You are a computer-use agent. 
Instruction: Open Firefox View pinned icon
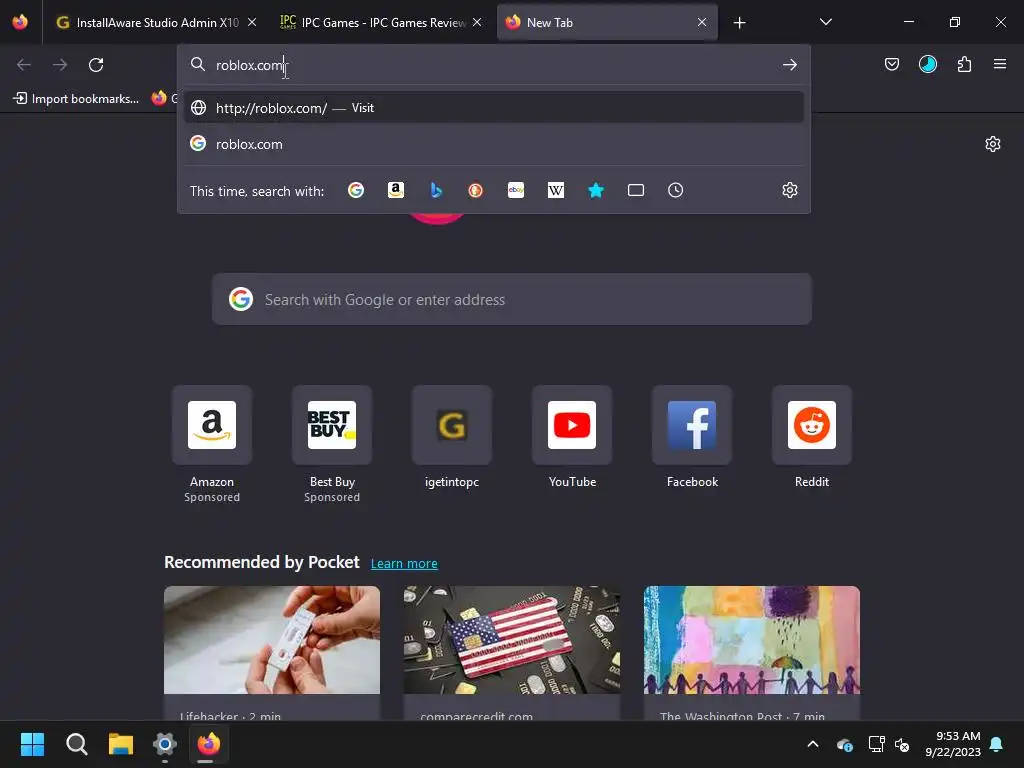(20, 22)
